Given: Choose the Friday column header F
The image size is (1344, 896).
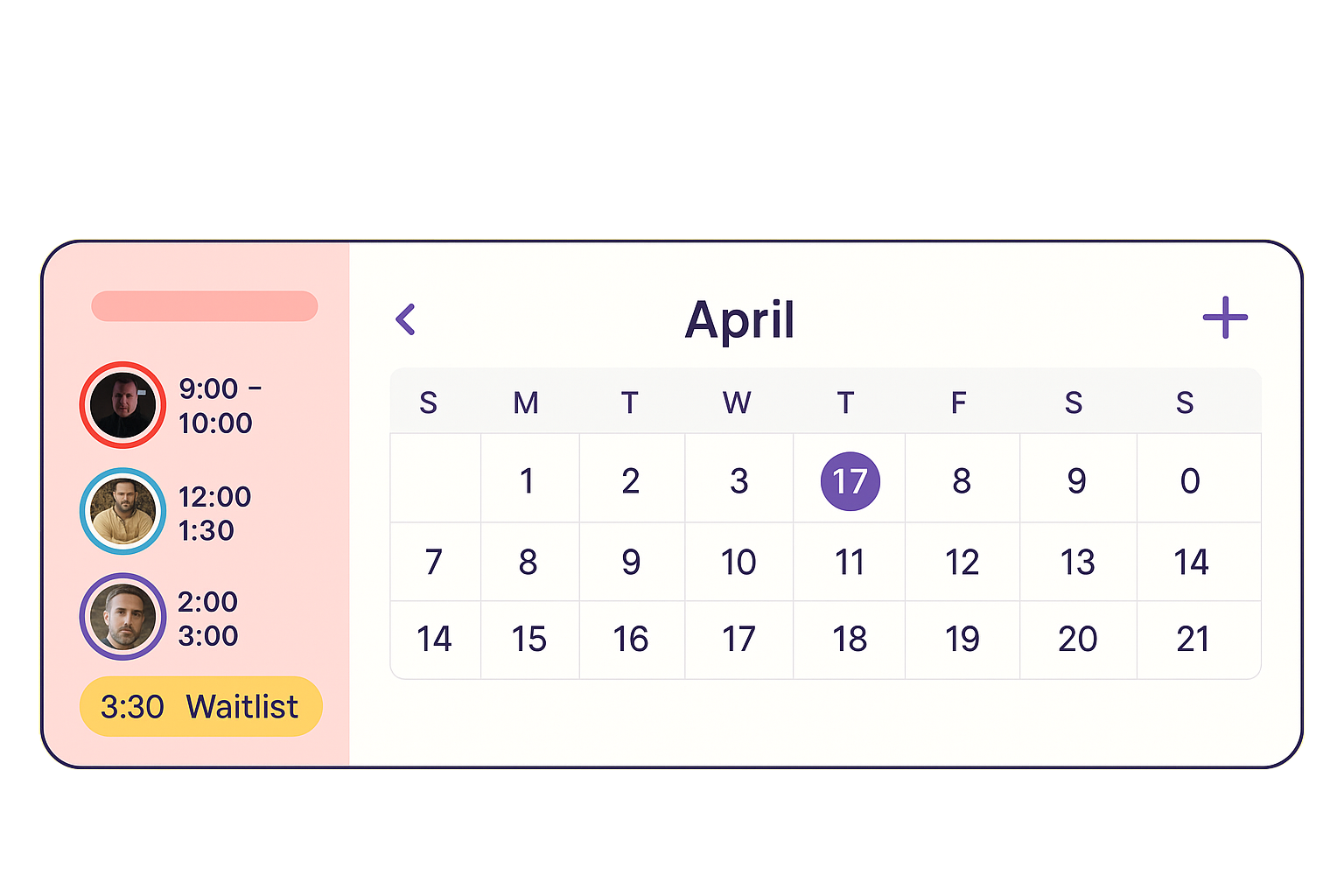Looking at the screenshot, I should (959, 402).
